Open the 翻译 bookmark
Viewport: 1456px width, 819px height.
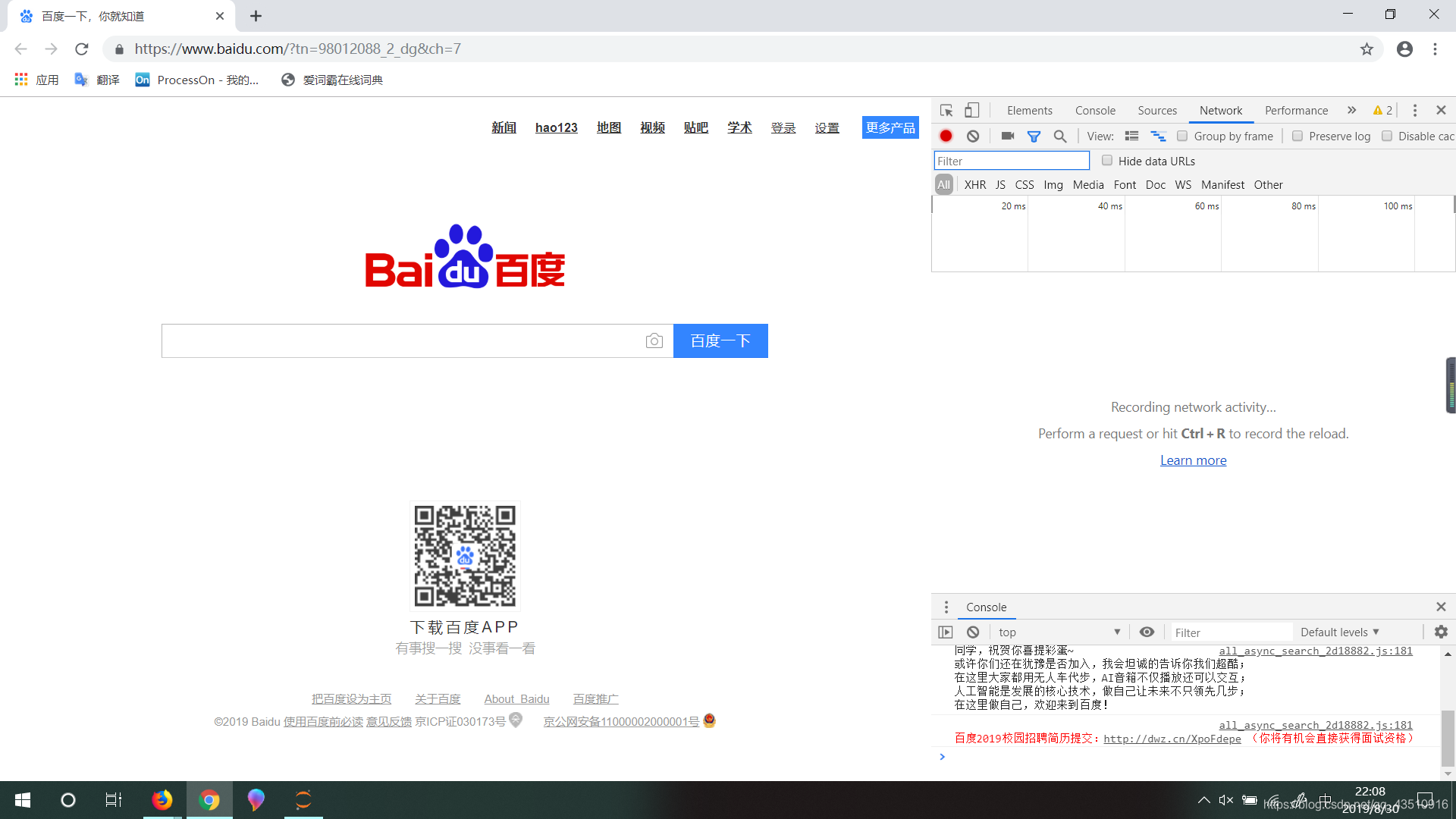click(97, 80)
